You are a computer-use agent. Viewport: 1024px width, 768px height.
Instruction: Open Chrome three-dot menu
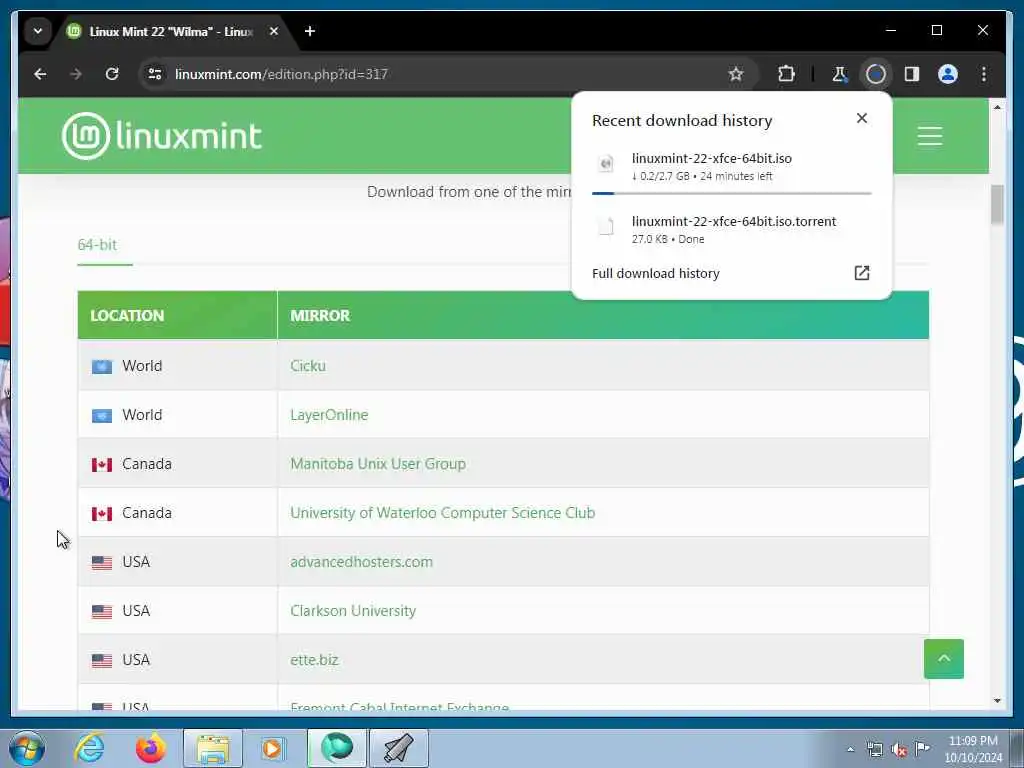[x=984, y=74]
